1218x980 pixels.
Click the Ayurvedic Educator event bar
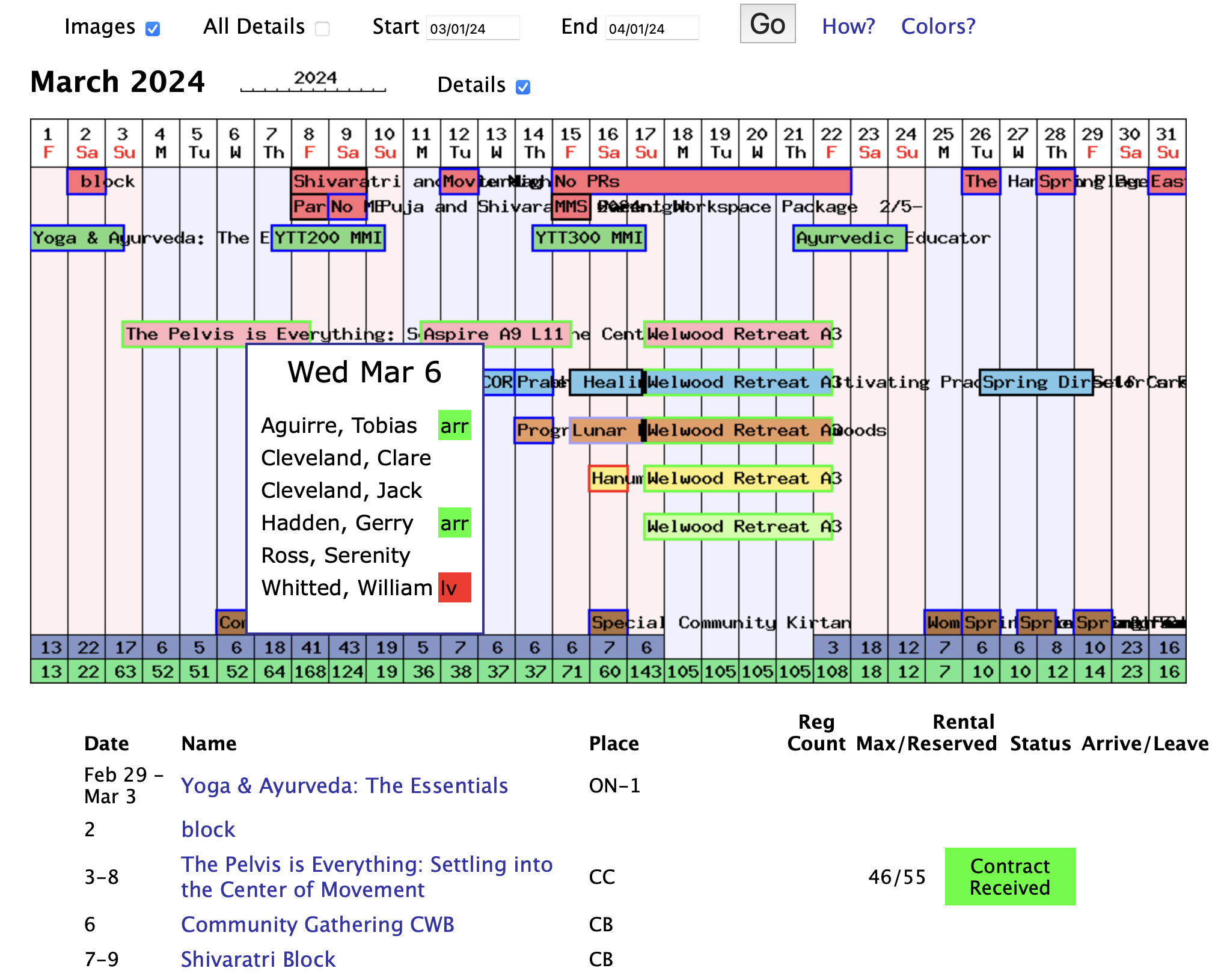[x=849, y=238]
